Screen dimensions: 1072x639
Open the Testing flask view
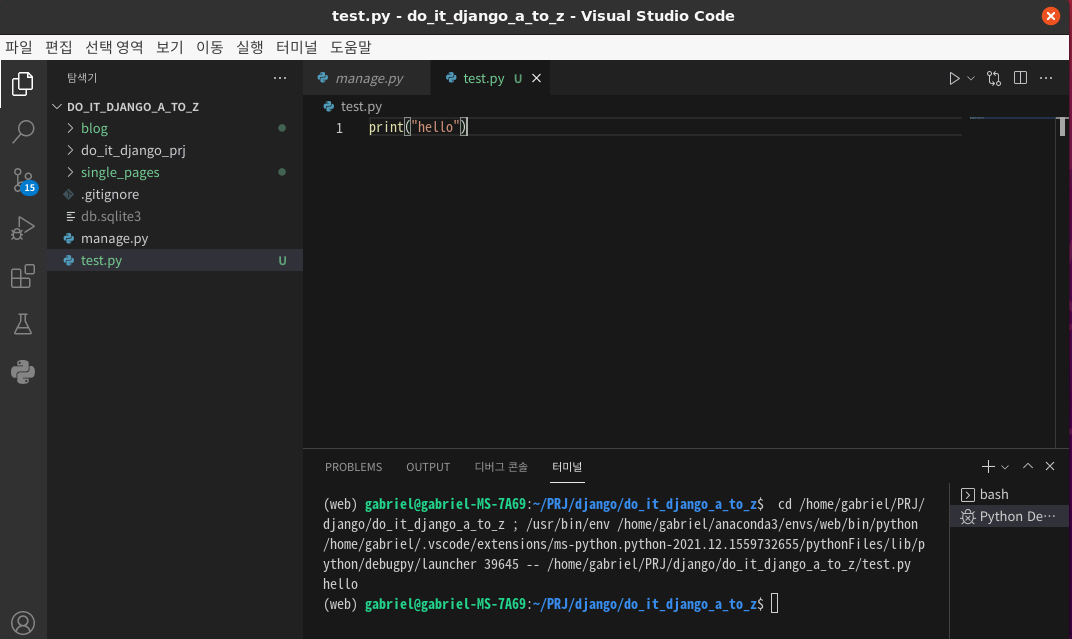coord(23,324)
